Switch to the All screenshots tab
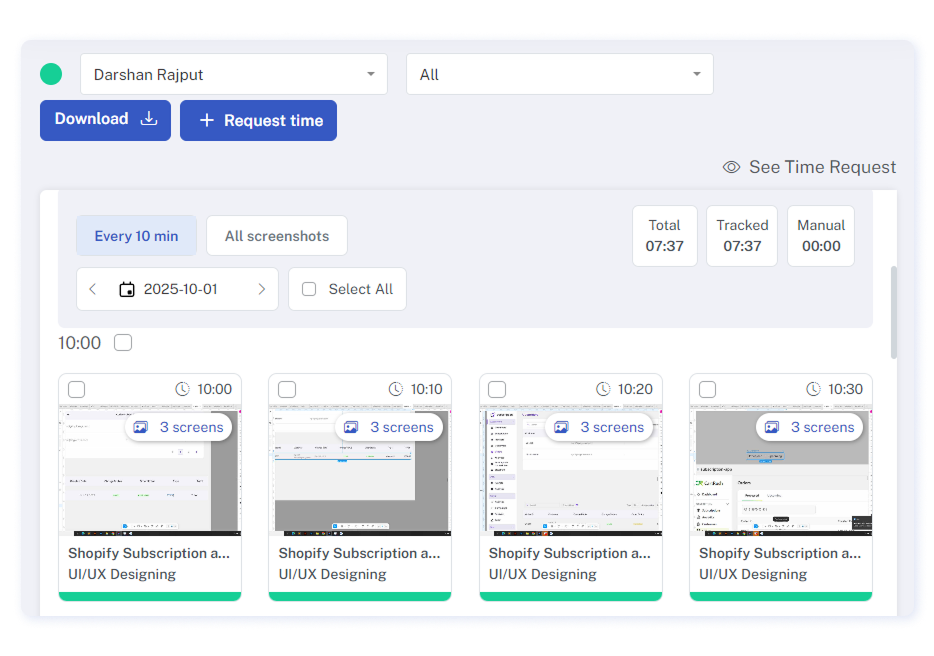Screen dimensions: 934x656 pyautogui.click(x=277, y=236)
